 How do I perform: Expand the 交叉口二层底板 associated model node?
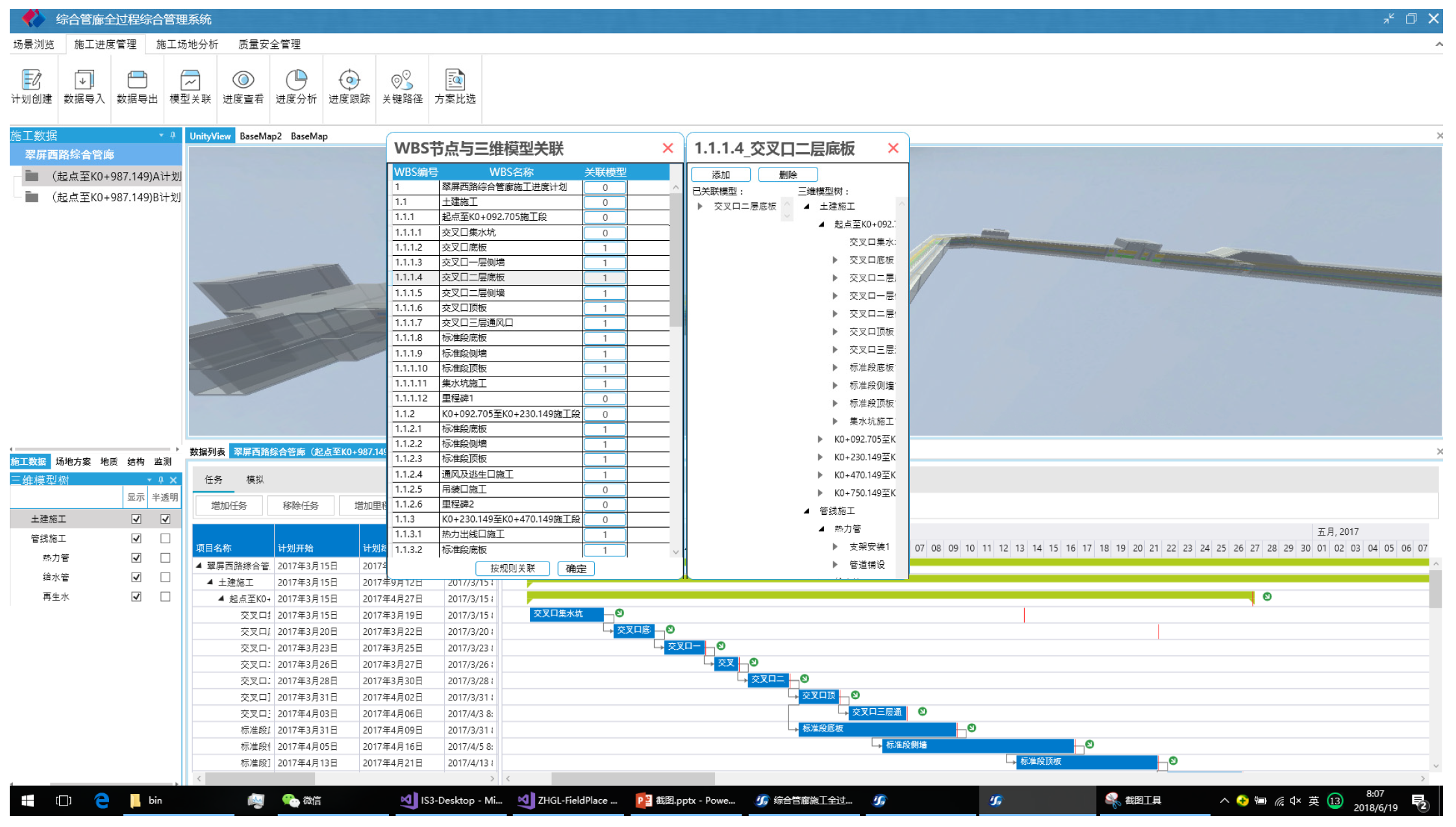pos(700,206)
